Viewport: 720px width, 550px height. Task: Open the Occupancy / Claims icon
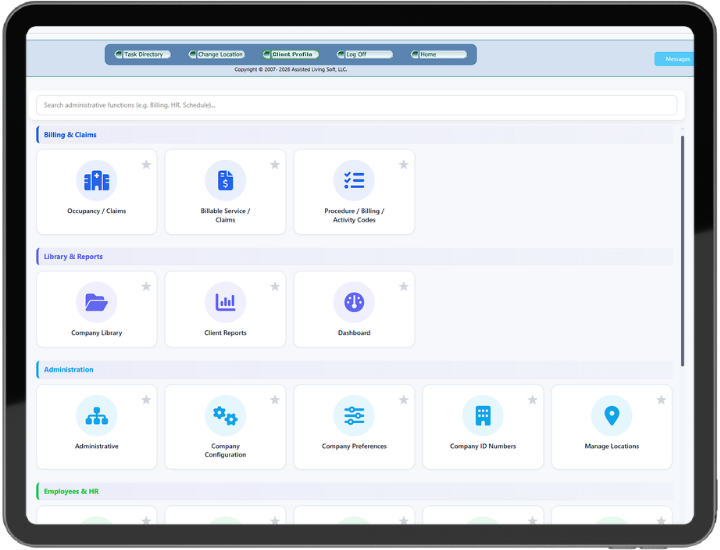(96, 180)
